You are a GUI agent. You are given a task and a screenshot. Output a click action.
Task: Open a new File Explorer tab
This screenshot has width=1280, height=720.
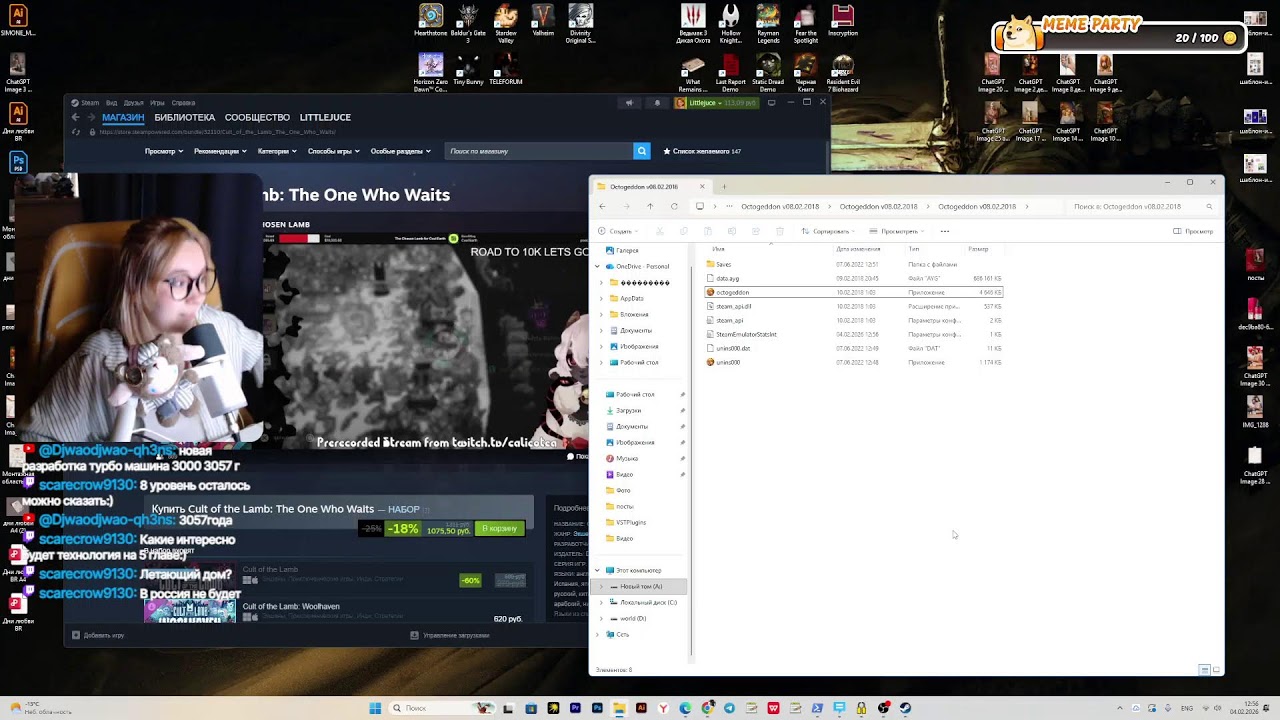pos(724,187)
